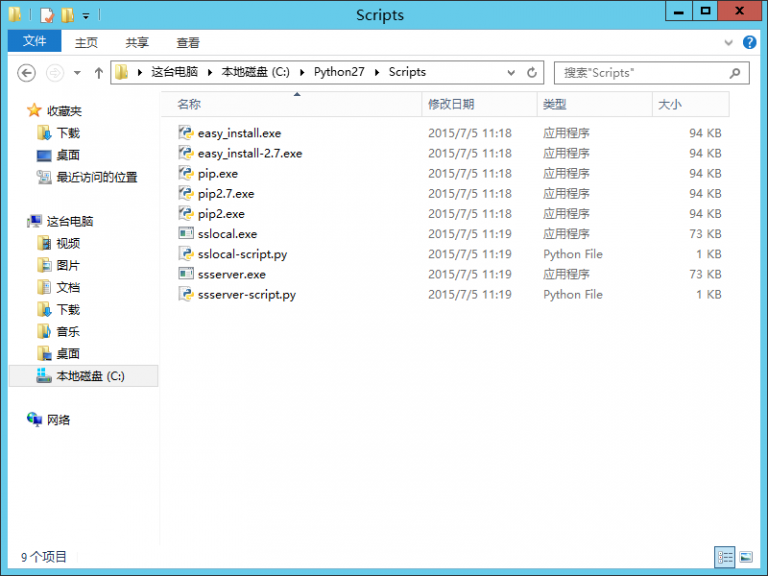Open the 共享 ribbon tab
The width and height of the screenshot is (768, 576).
tap(137, 42)
